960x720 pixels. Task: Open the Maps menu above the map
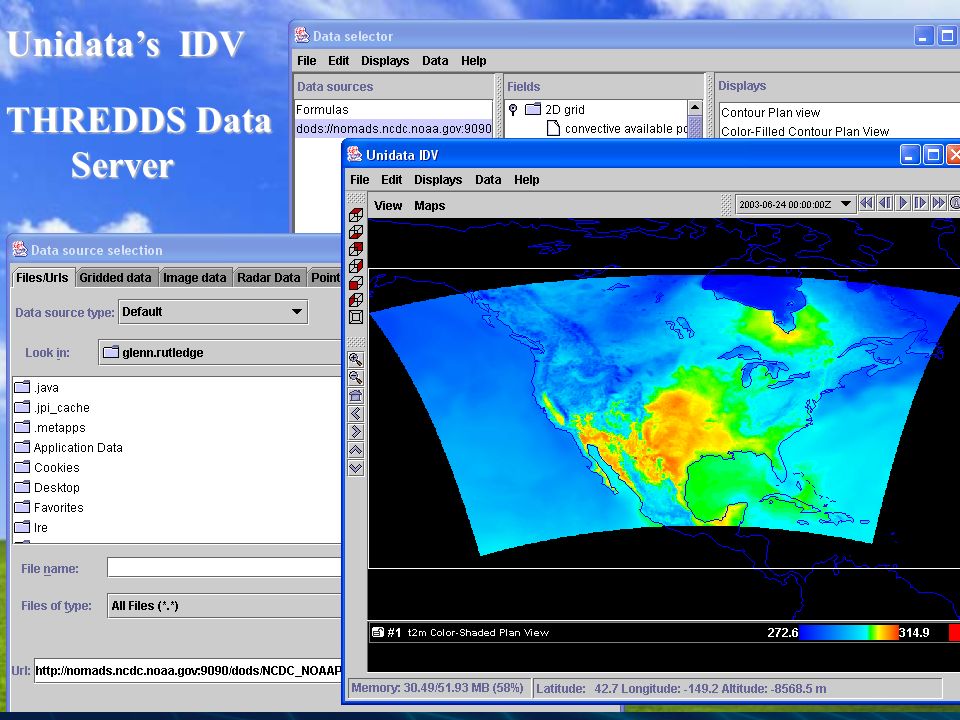click(x=429, y=206)
